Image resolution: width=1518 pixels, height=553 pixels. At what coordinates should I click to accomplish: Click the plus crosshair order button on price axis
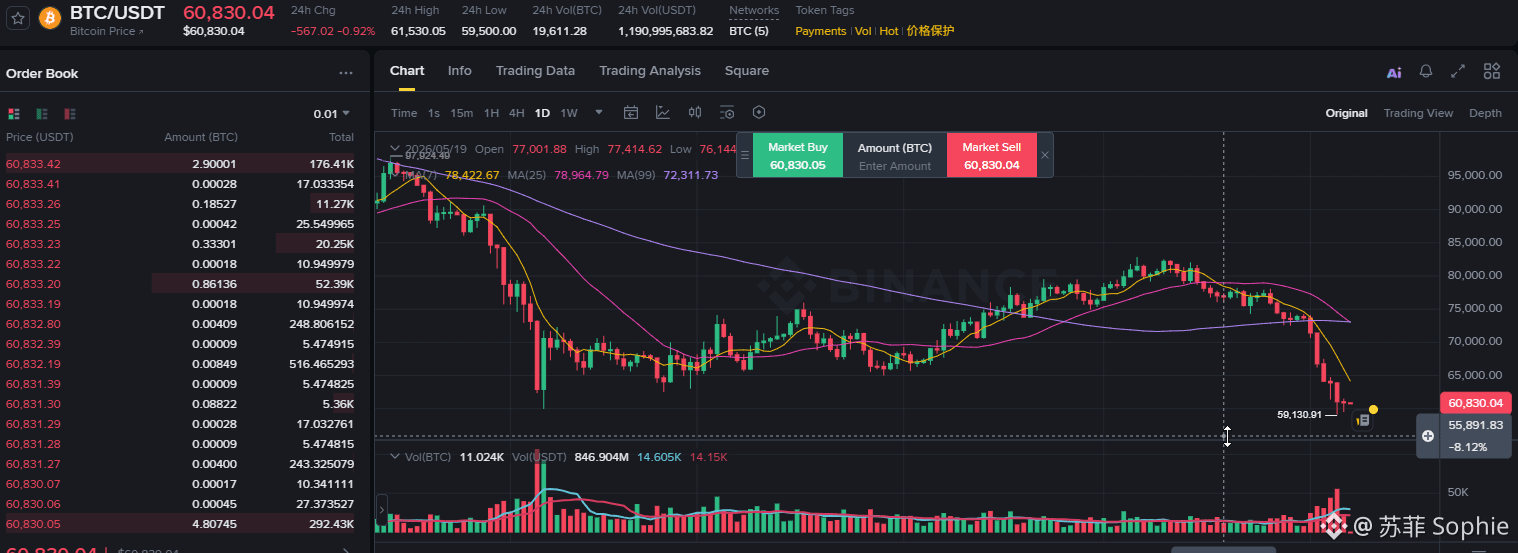(x=1428, y=436)
